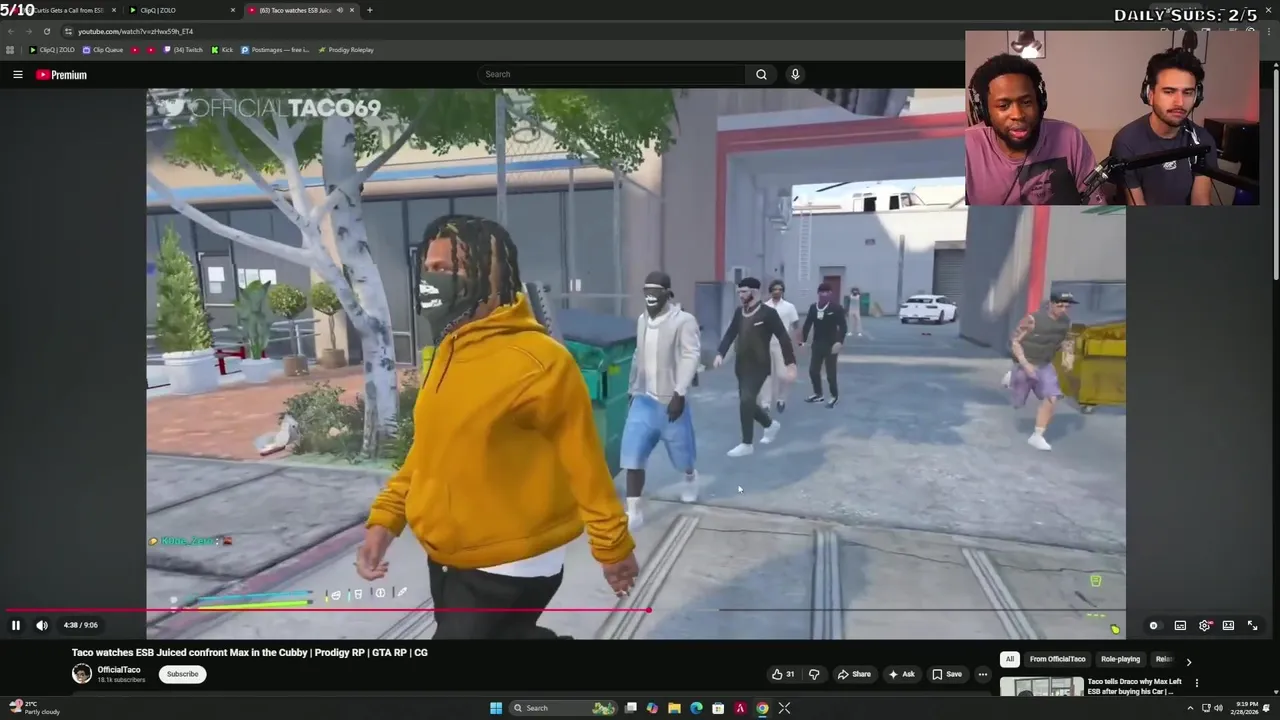Open more actions three-dot menu under video
The image size is (1280, 720).
983,674
